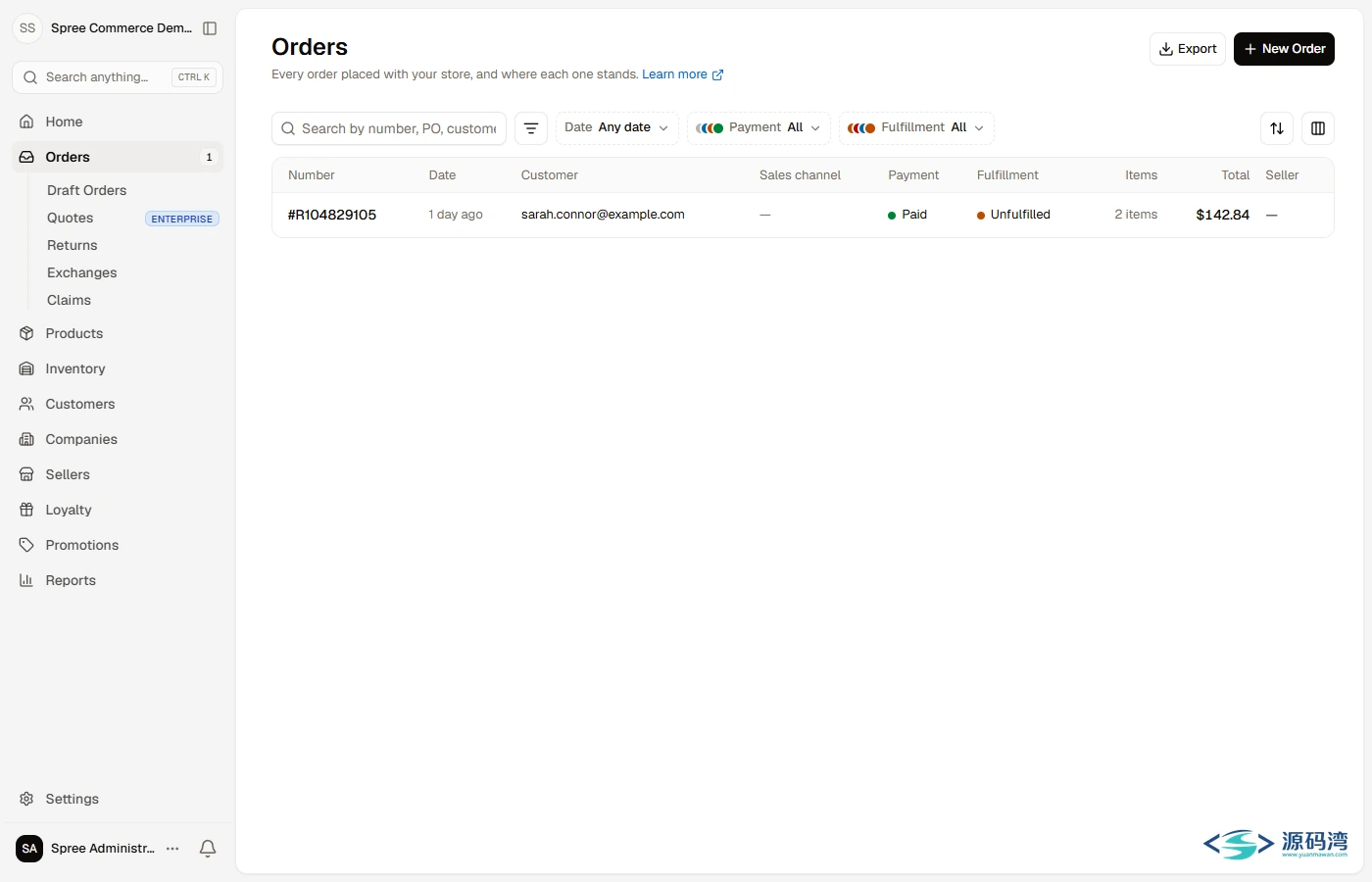The image size is (1372, 882).
Task: Click the Loyalty gift icon
Action: click(x=26, y=510)
